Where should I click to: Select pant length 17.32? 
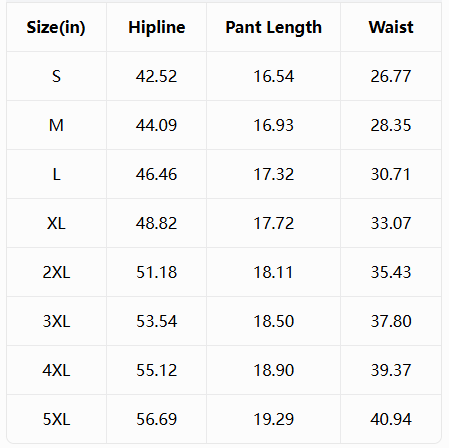point(274,174)
